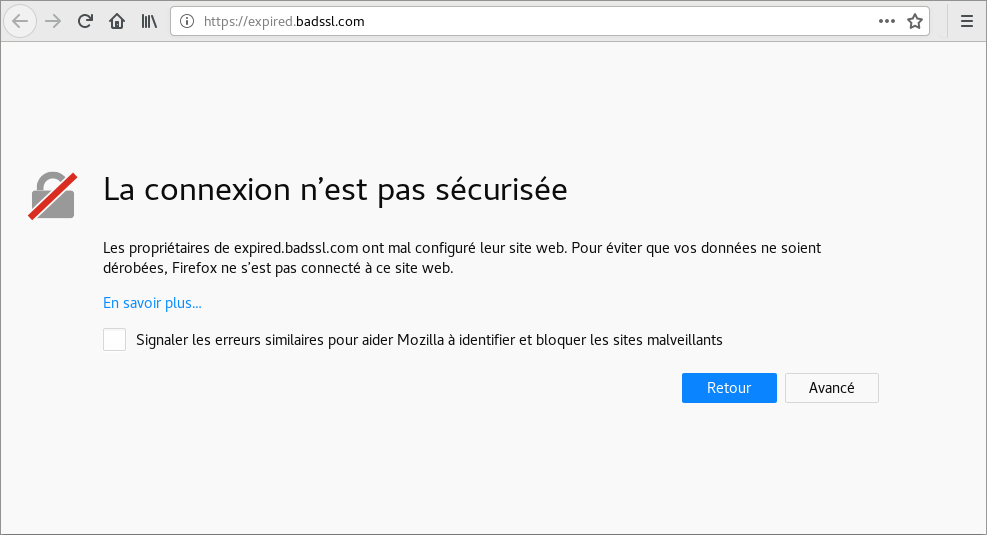Click the 'Firefox ne s'est pas connecté' sentence

click(312, 268)
